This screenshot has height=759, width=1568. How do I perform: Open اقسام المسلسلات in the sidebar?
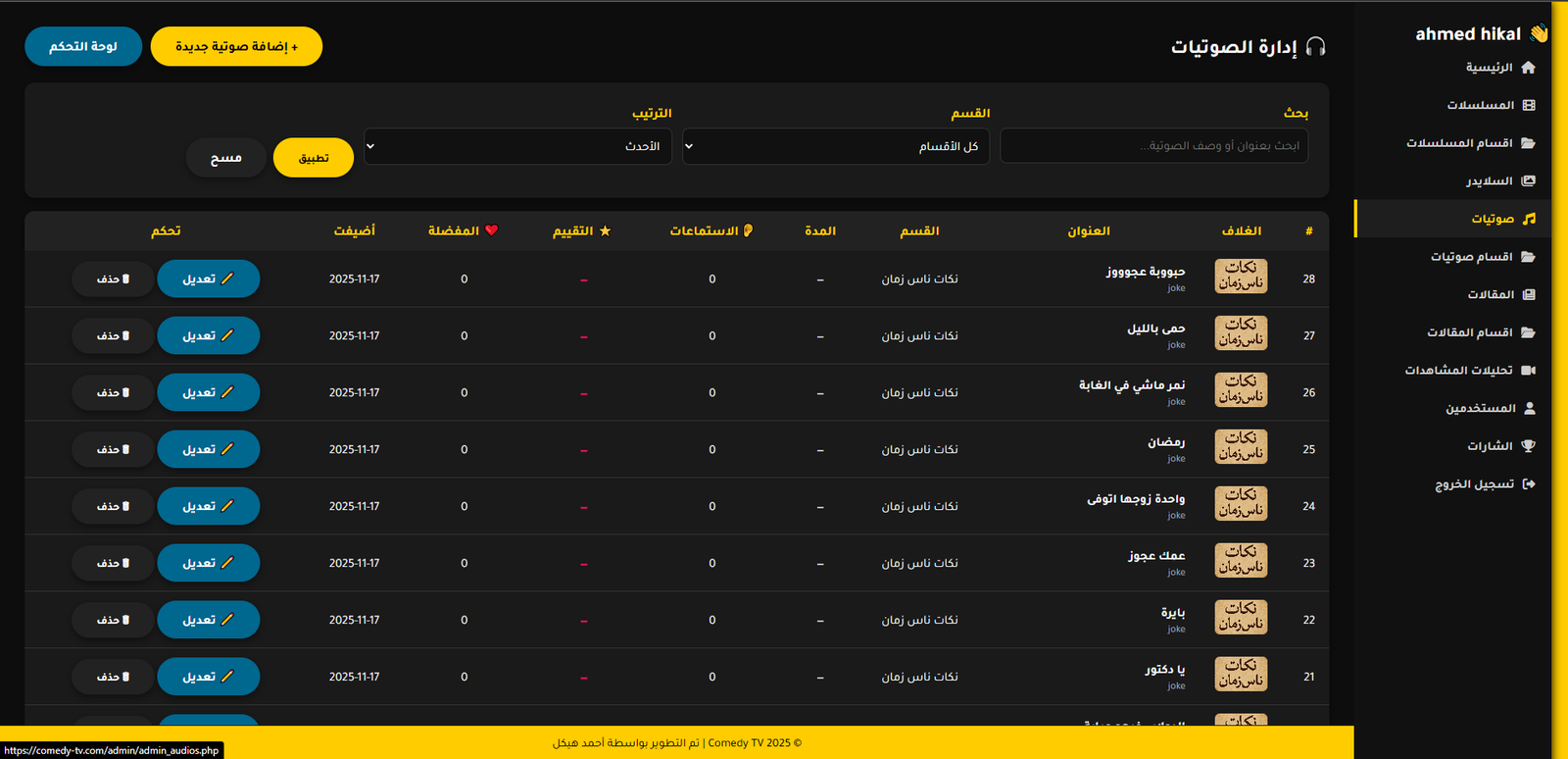point(1459,143)
